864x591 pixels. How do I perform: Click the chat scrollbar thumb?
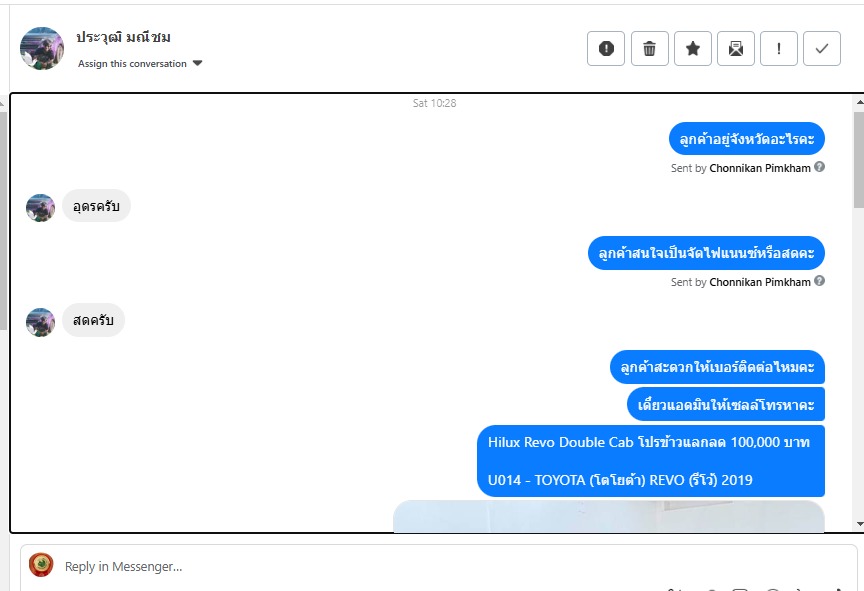click(859, 160)
